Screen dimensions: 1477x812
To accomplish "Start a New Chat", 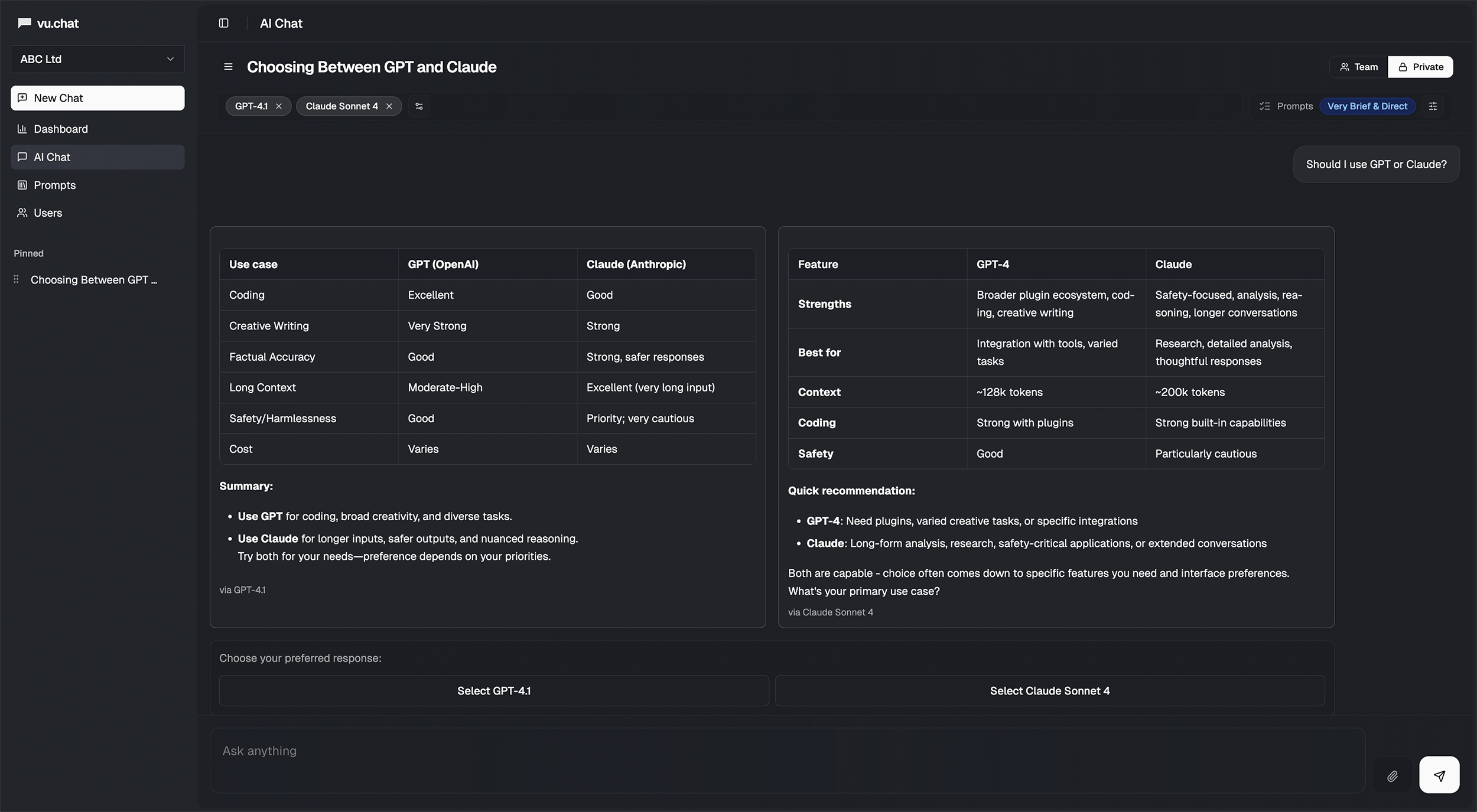I will [x=97, y=98].
